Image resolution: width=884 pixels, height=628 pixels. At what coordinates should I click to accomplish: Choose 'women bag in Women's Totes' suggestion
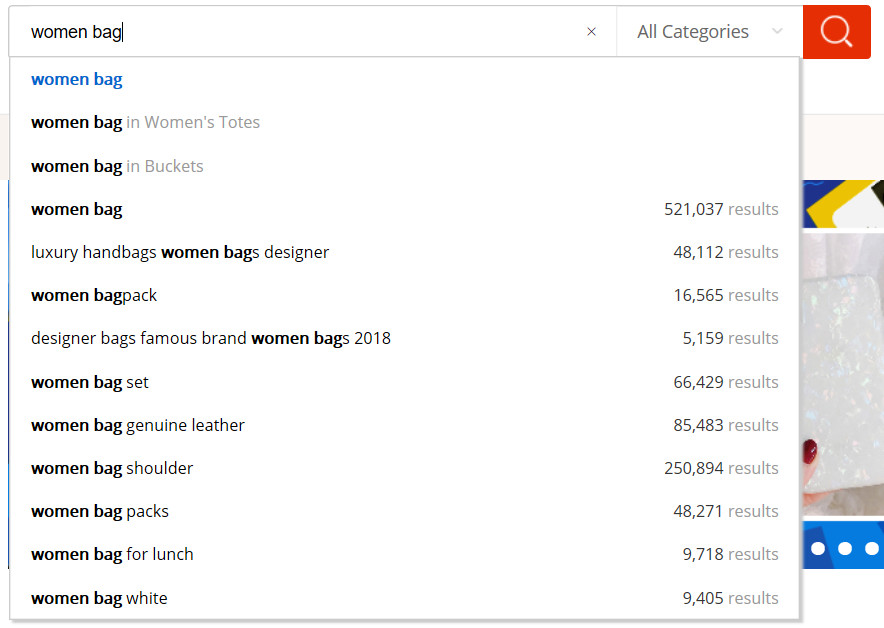click(x=145, y=123)
